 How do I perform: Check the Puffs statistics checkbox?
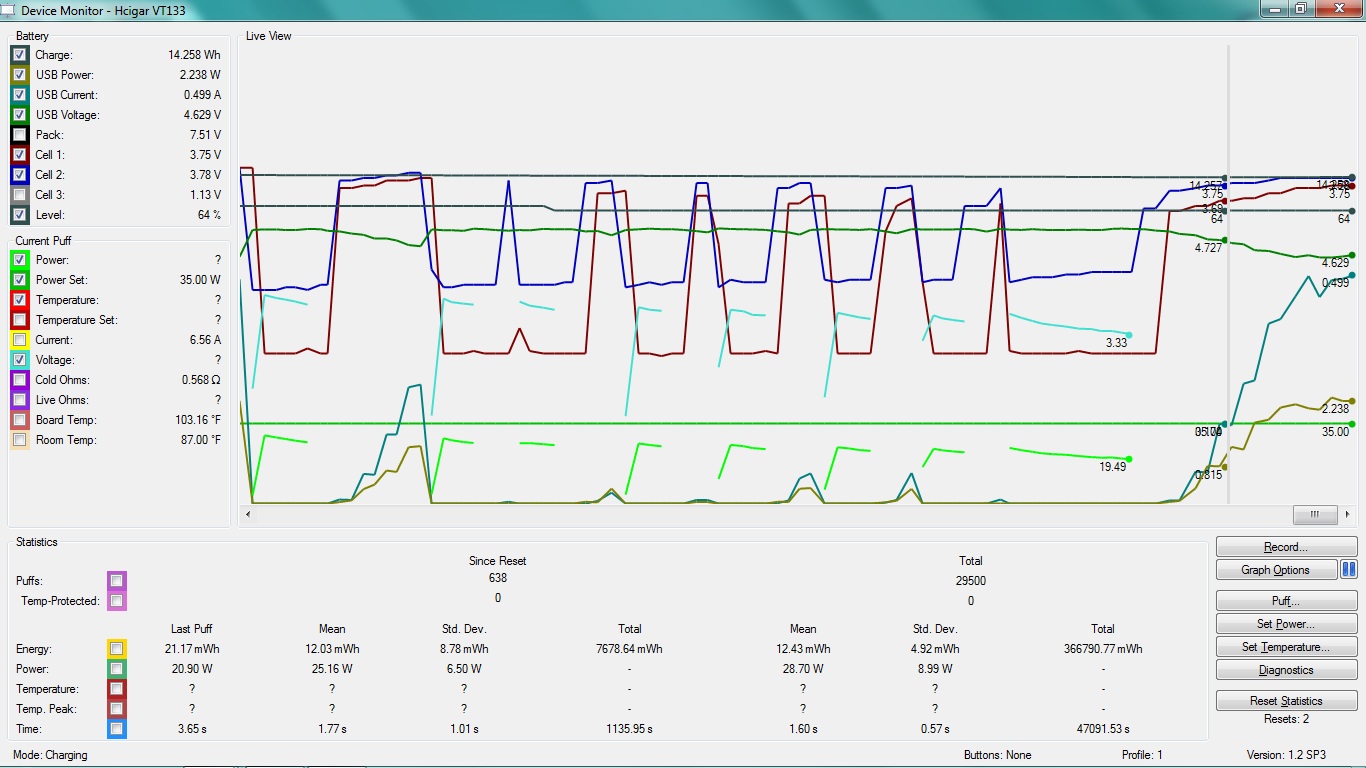[x=117, y=580]
